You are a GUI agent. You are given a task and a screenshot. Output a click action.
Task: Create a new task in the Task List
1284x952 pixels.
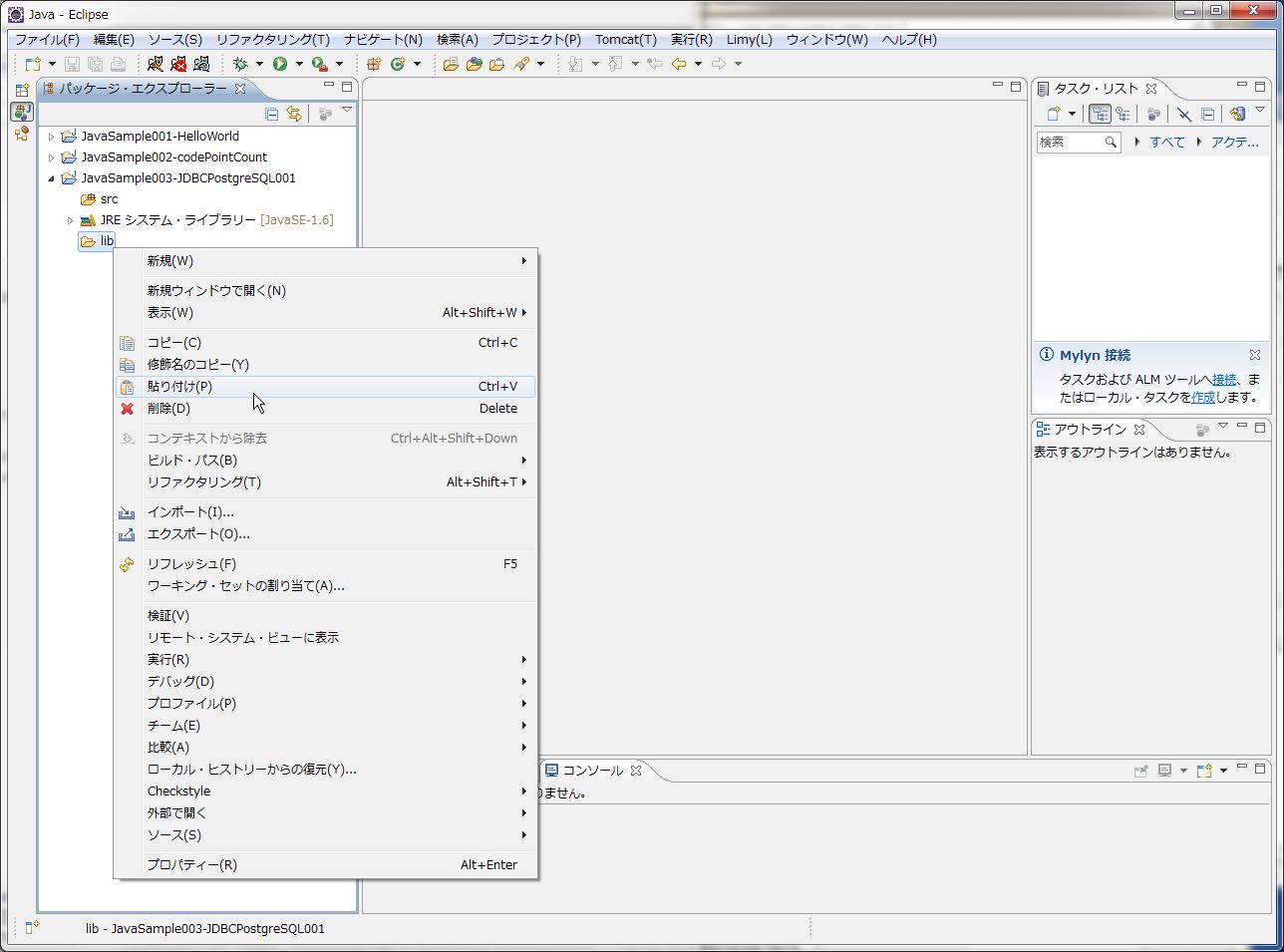1056,114
